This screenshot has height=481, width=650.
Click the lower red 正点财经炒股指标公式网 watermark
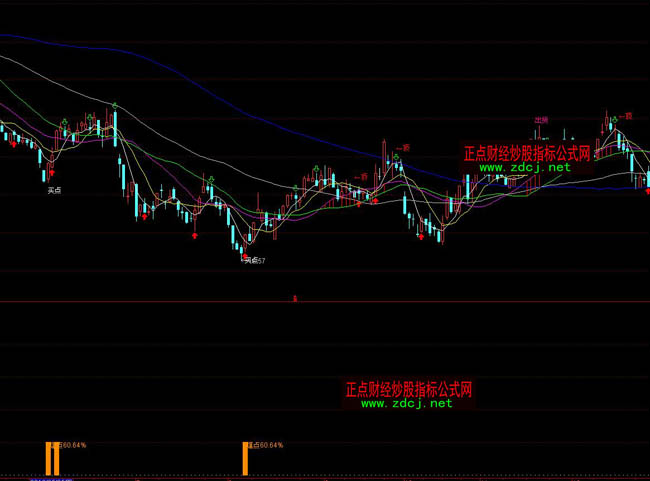pos(408,389)
